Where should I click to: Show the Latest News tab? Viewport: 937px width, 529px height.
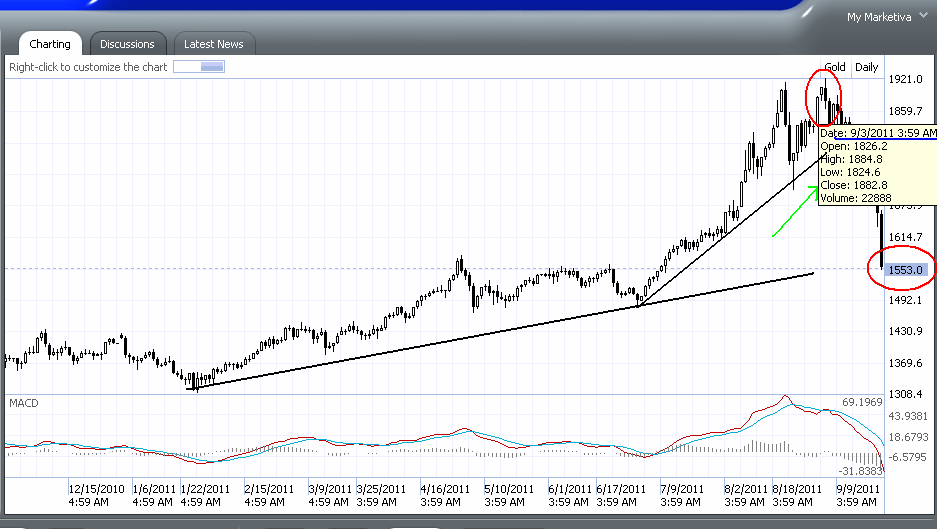[214, 44]
